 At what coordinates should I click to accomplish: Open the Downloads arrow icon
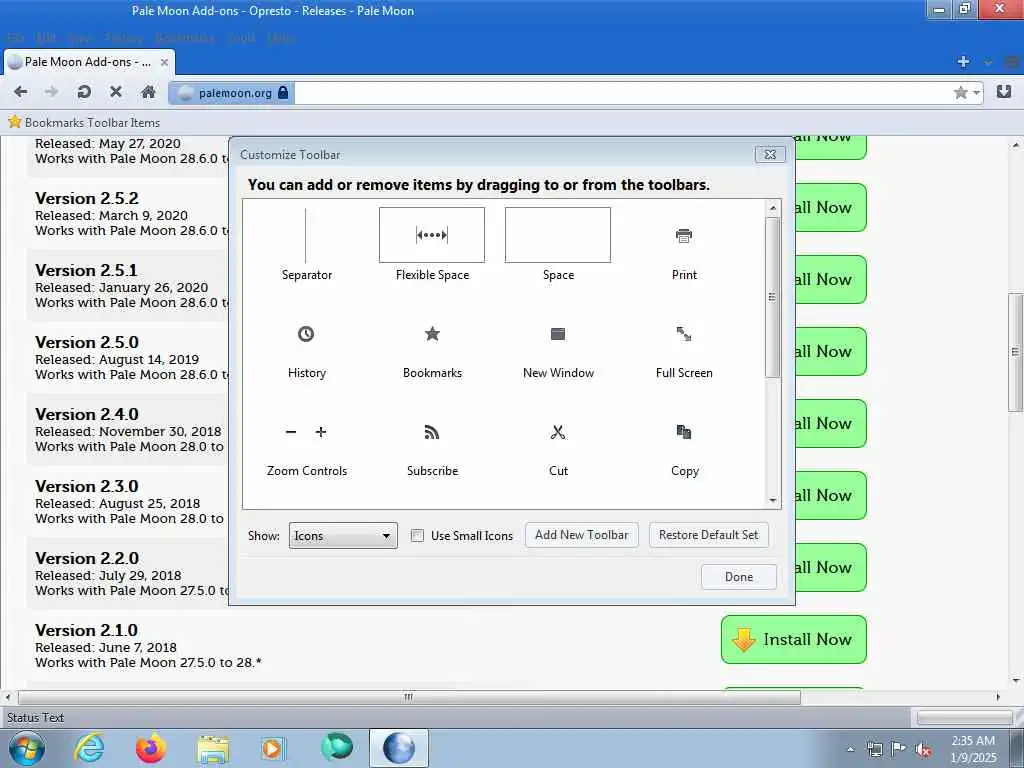coord(1004,91)
